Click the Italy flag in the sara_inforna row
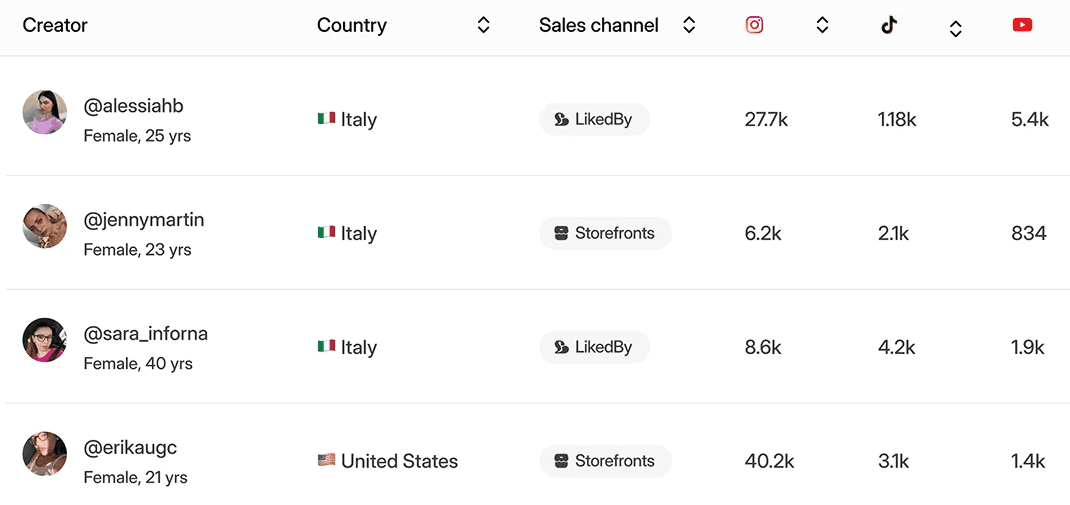This screenshot has width=1070, height=505. tap(326, 347)
